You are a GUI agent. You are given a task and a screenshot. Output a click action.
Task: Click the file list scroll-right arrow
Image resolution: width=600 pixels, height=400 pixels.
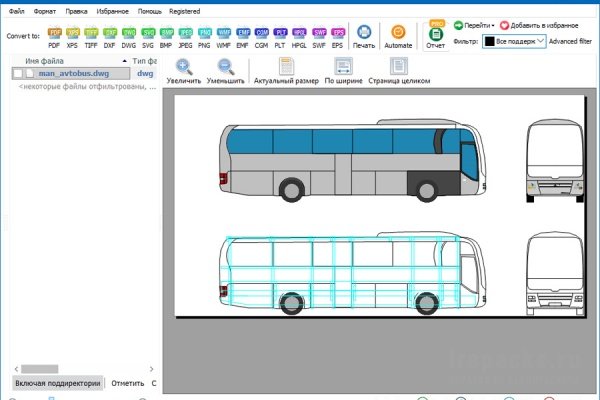(152, 369)
